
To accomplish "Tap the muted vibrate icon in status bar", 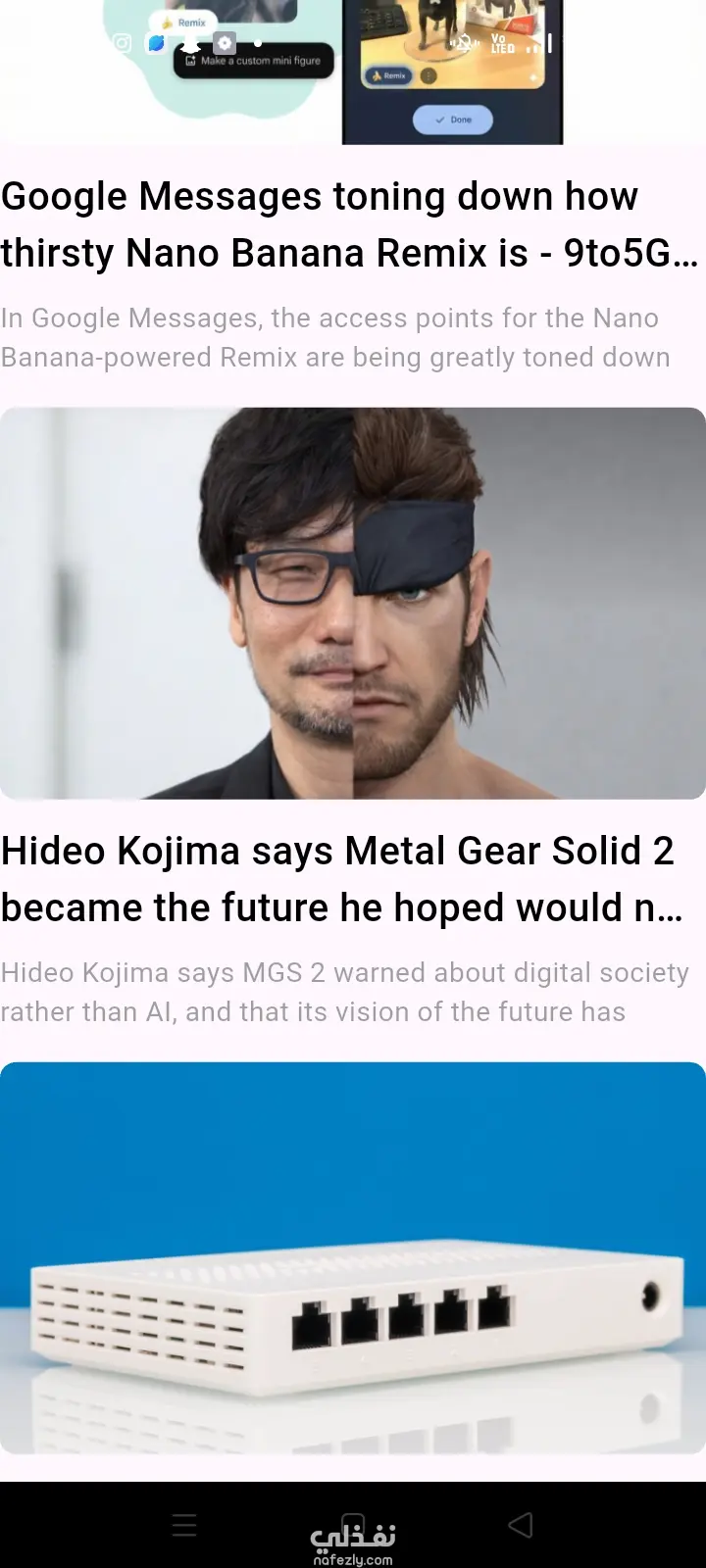I will tap(465, 43).
